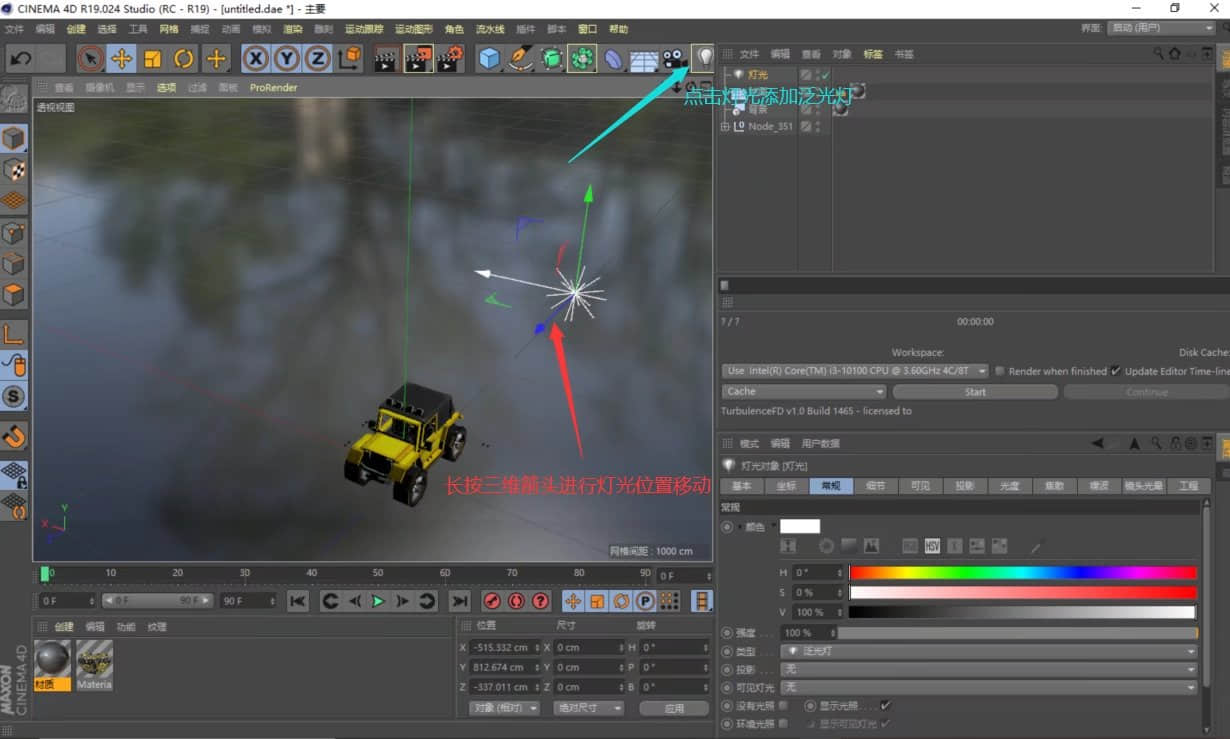Open the ProRender viewport menu

tap(273, 88)
